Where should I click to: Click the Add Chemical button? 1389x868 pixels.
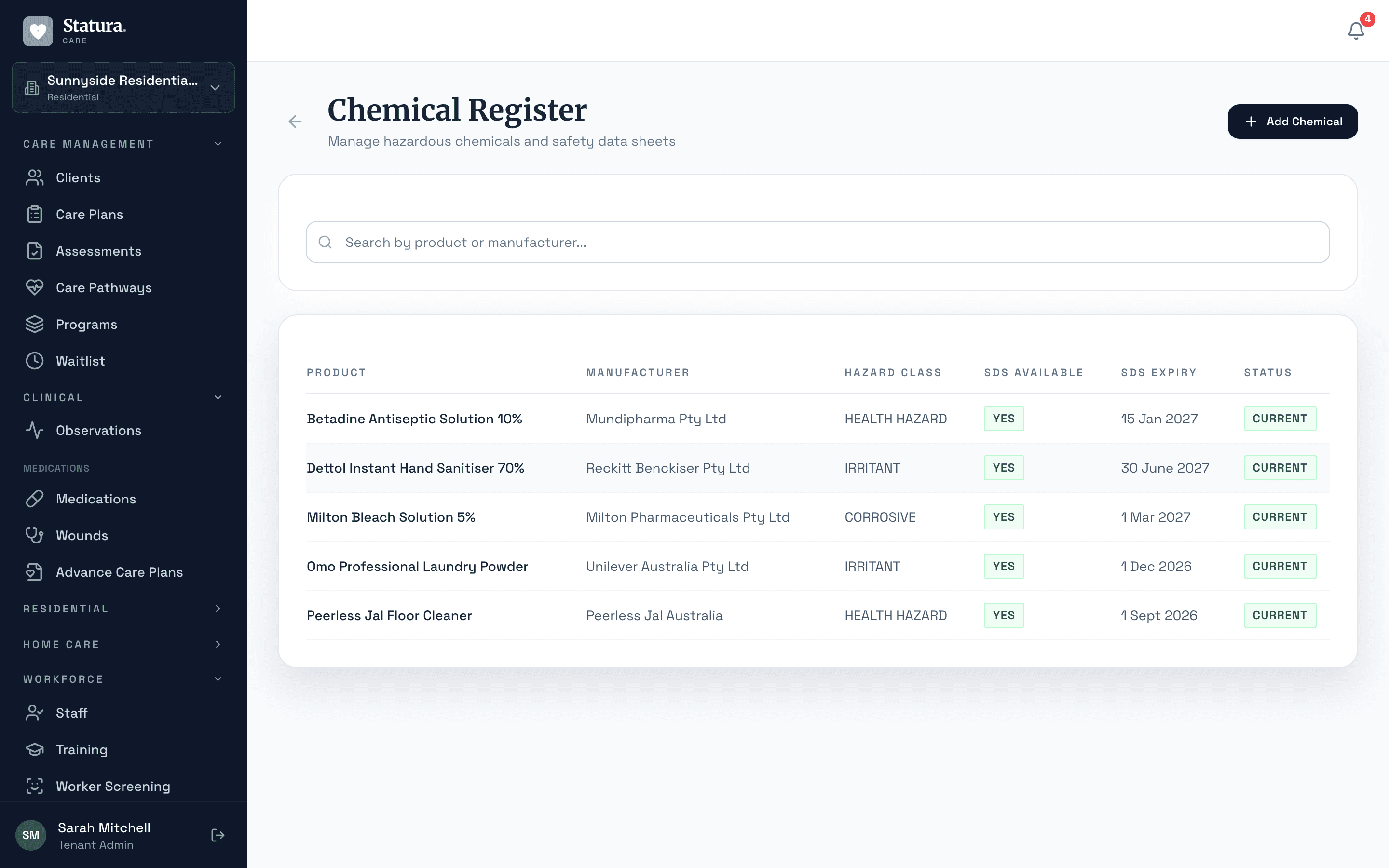pyautogui.click(x=1292, y=121)
